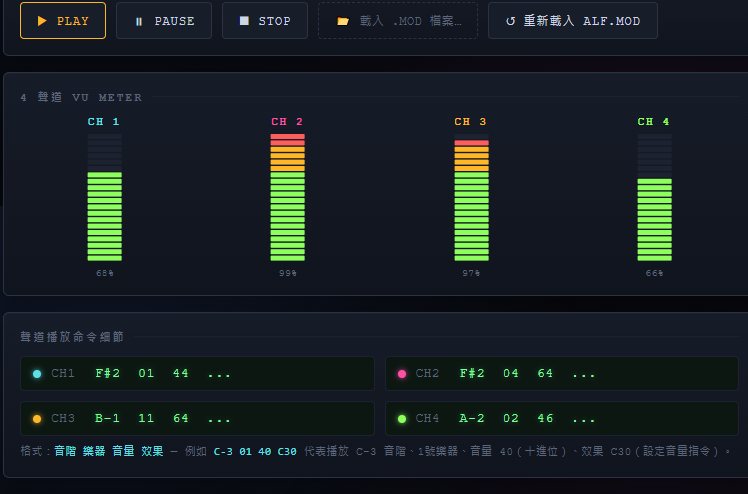
Task: Click note A-2 in CH4 command row
Action: [x=472, y=418]
